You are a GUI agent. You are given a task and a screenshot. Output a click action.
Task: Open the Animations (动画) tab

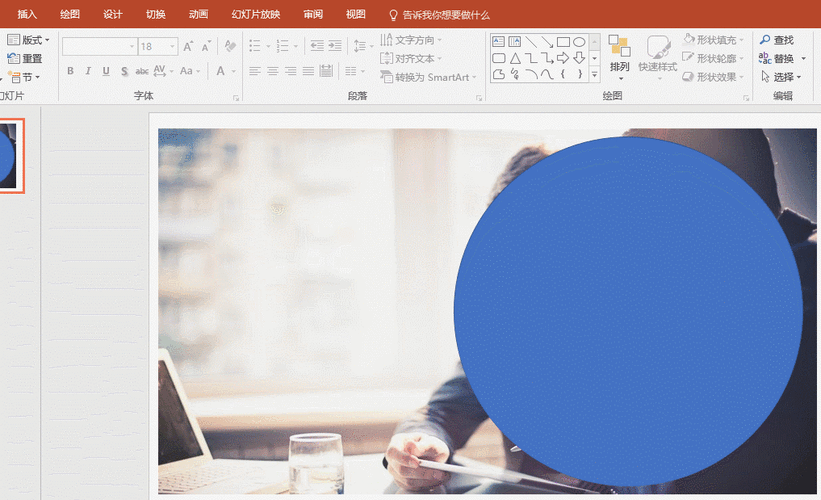coord(198,14)
